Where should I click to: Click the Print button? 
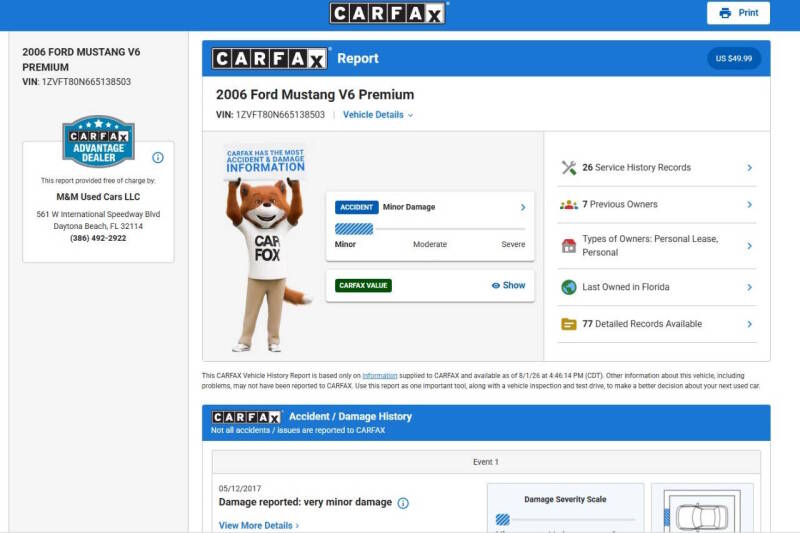tap(738, 13)
